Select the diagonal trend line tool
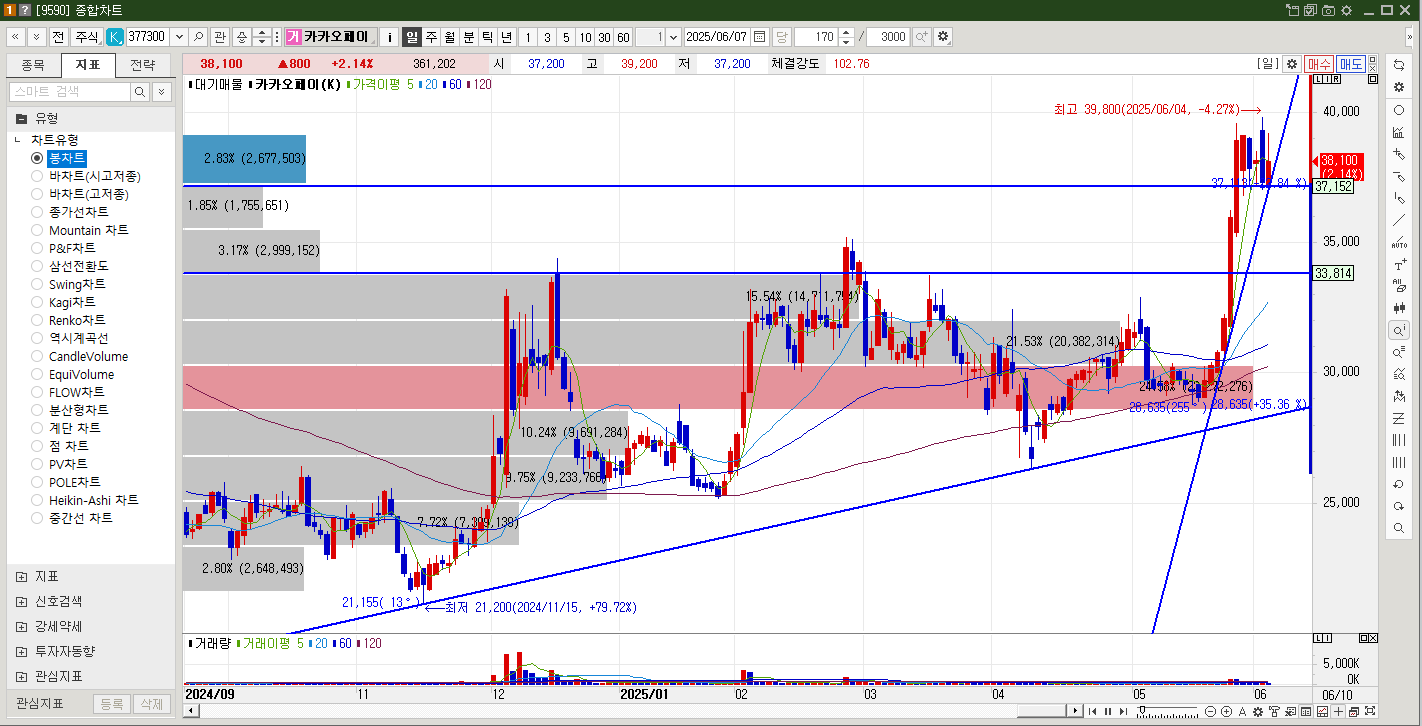Viewport: 1422px width, 726px height. tap(1399, 220)
